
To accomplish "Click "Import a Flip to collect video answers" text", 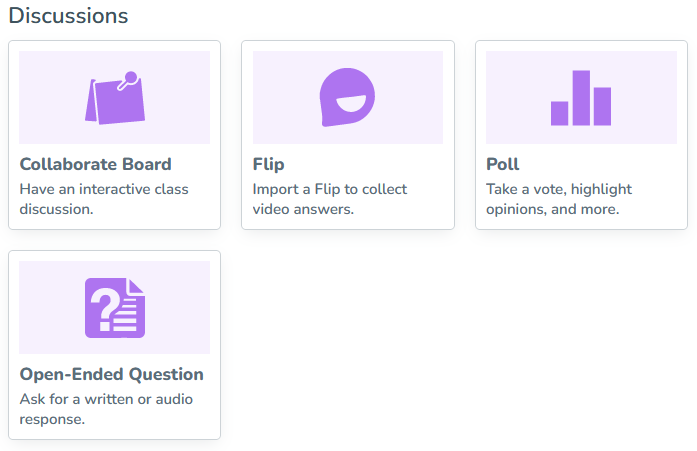I will click(x=330, y=199).
